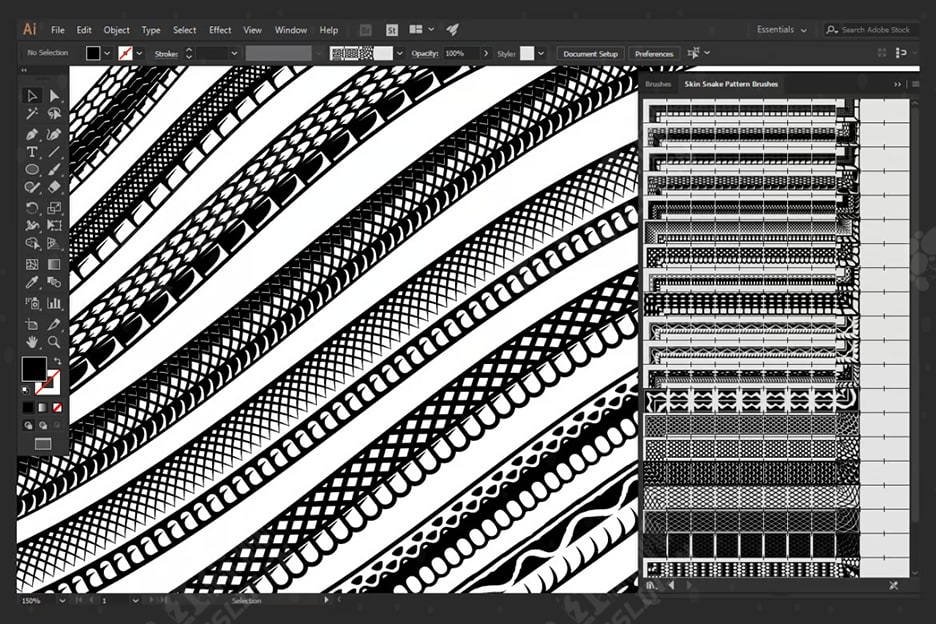Swap fill and stroke colors
Image resolution: width=936 pixels, height=624 pixels.
(x=57, y=361)
